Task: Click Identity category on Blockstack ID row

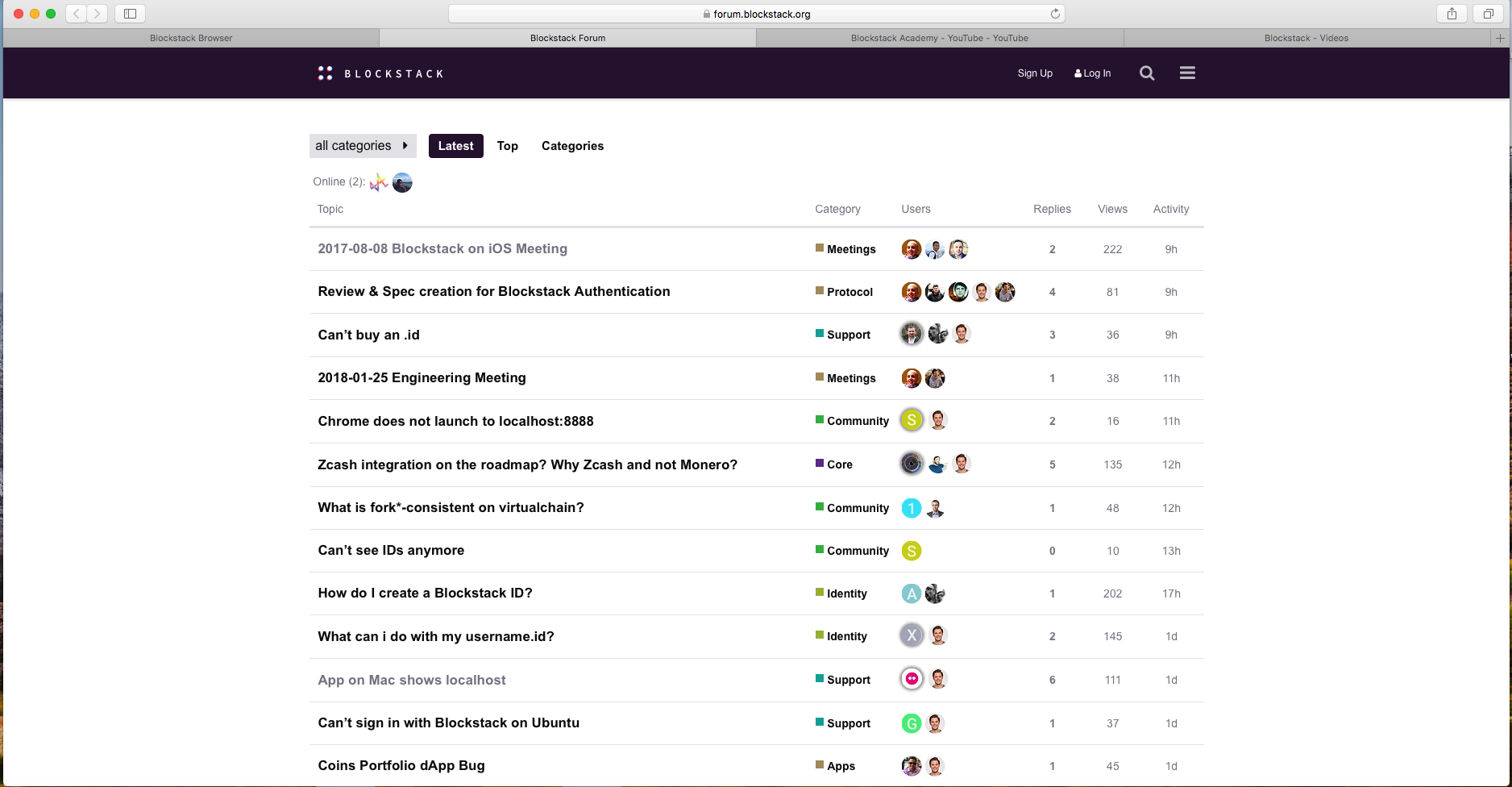Action: click(841, 593)
